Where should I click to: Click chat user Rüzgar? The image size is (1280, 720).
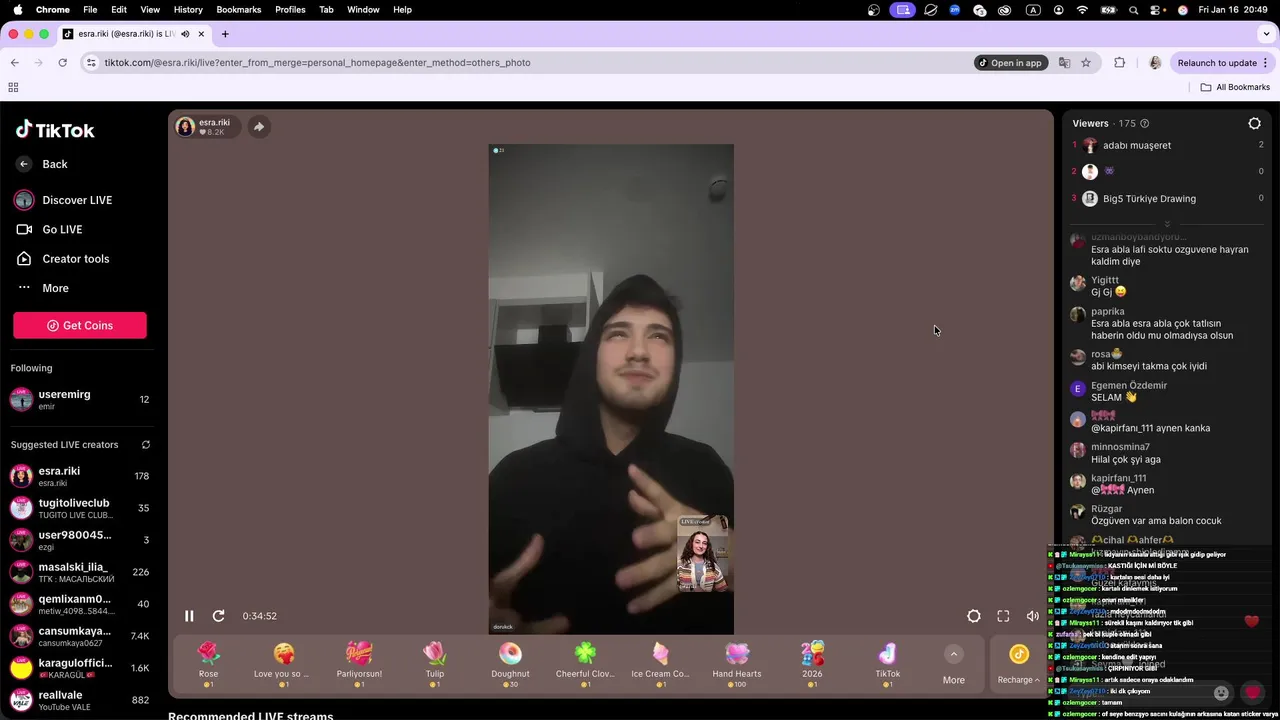click(x=1107, y=509)
